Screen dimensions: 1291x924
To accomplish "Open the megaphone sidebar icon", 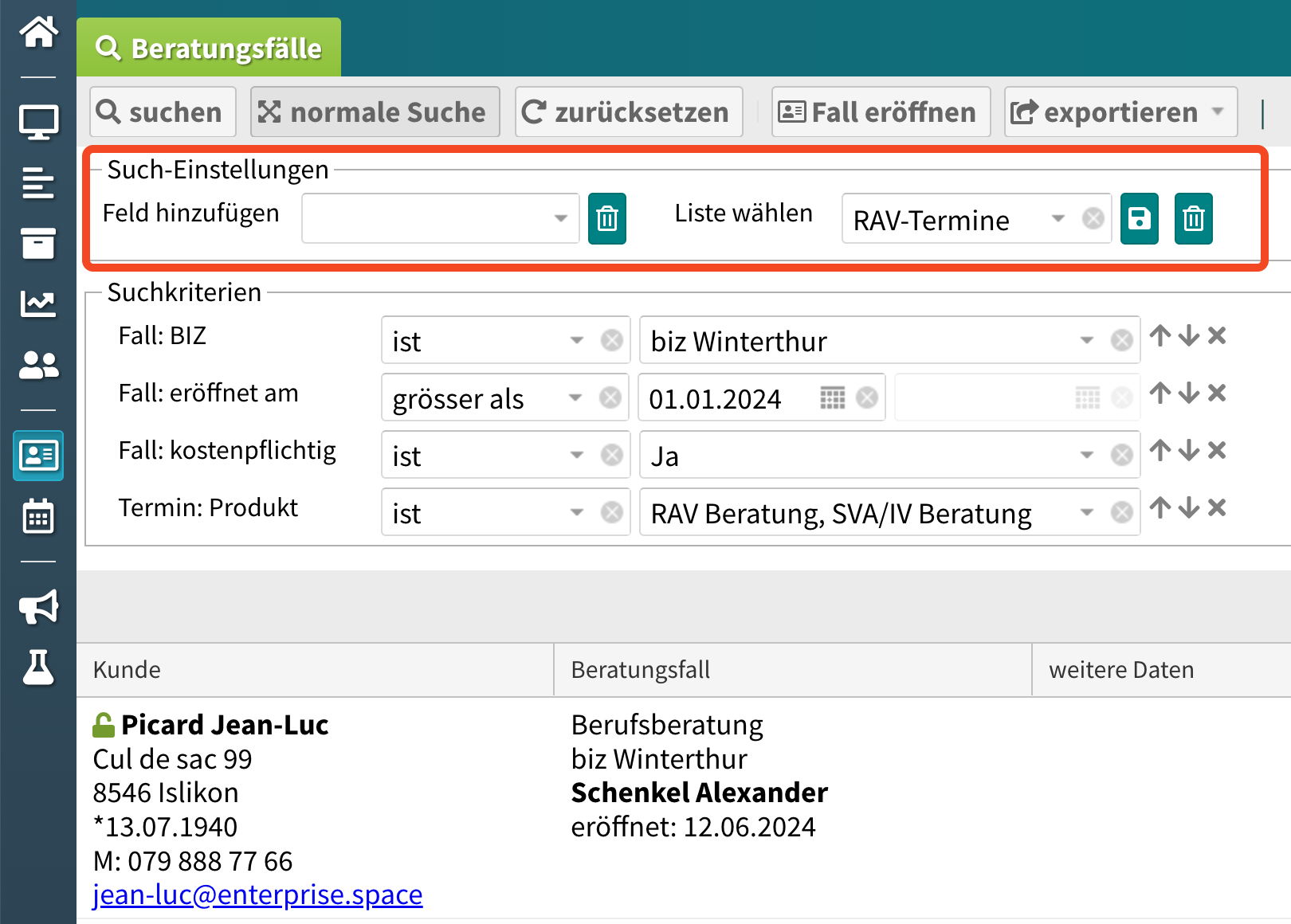I will click(x=38, y=607).
